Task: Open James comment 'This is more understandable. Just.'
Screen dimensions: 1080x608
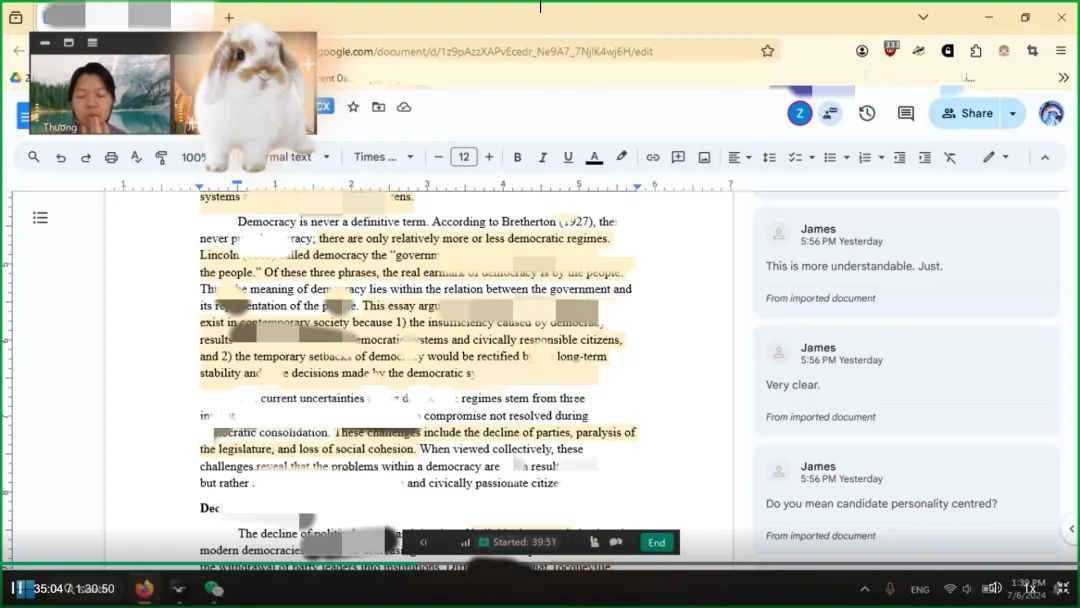Action: tap(906, 262)
